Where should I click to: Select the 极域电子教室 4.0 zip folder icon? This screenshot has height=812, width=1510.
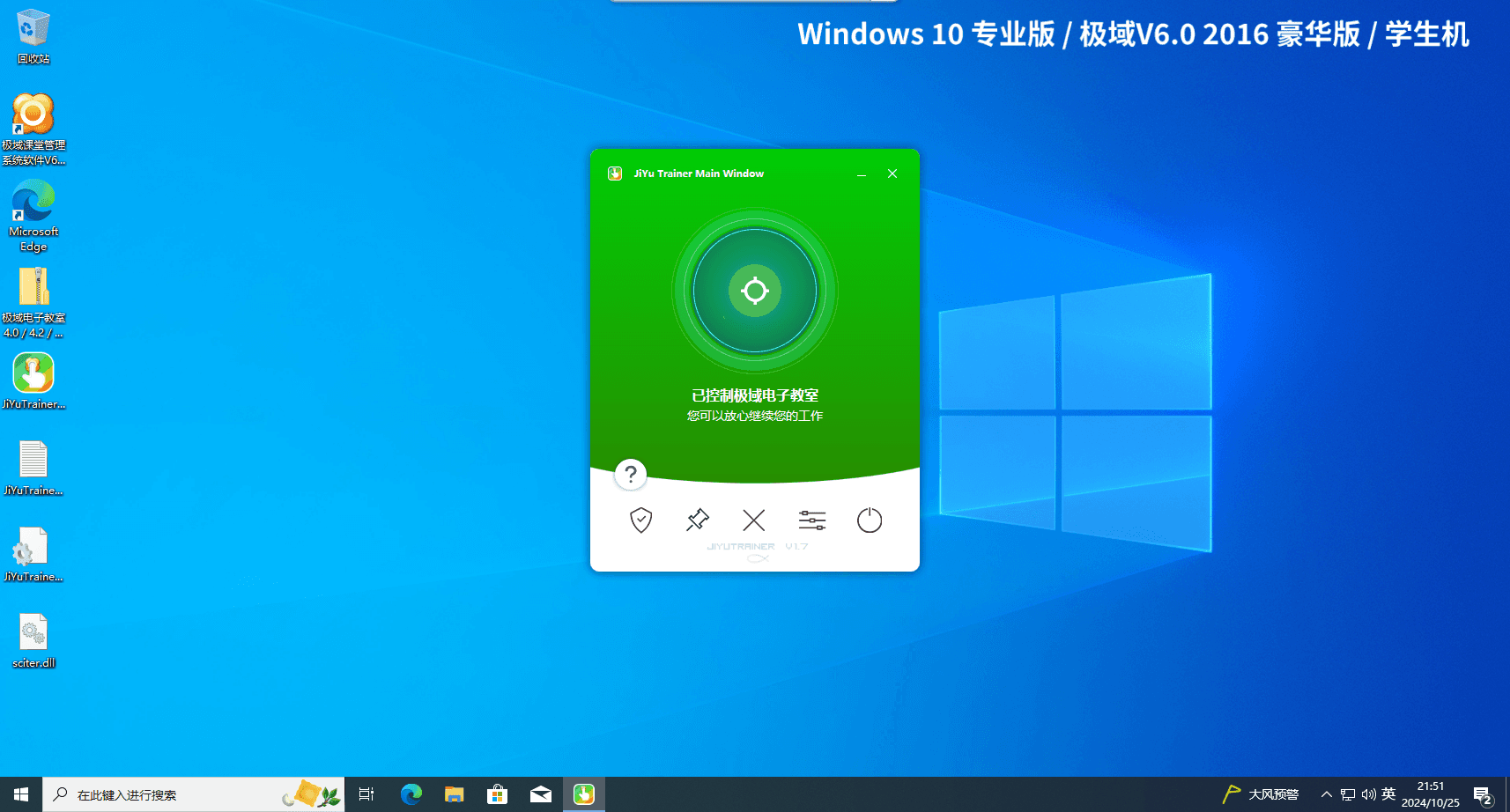point(33,302)
